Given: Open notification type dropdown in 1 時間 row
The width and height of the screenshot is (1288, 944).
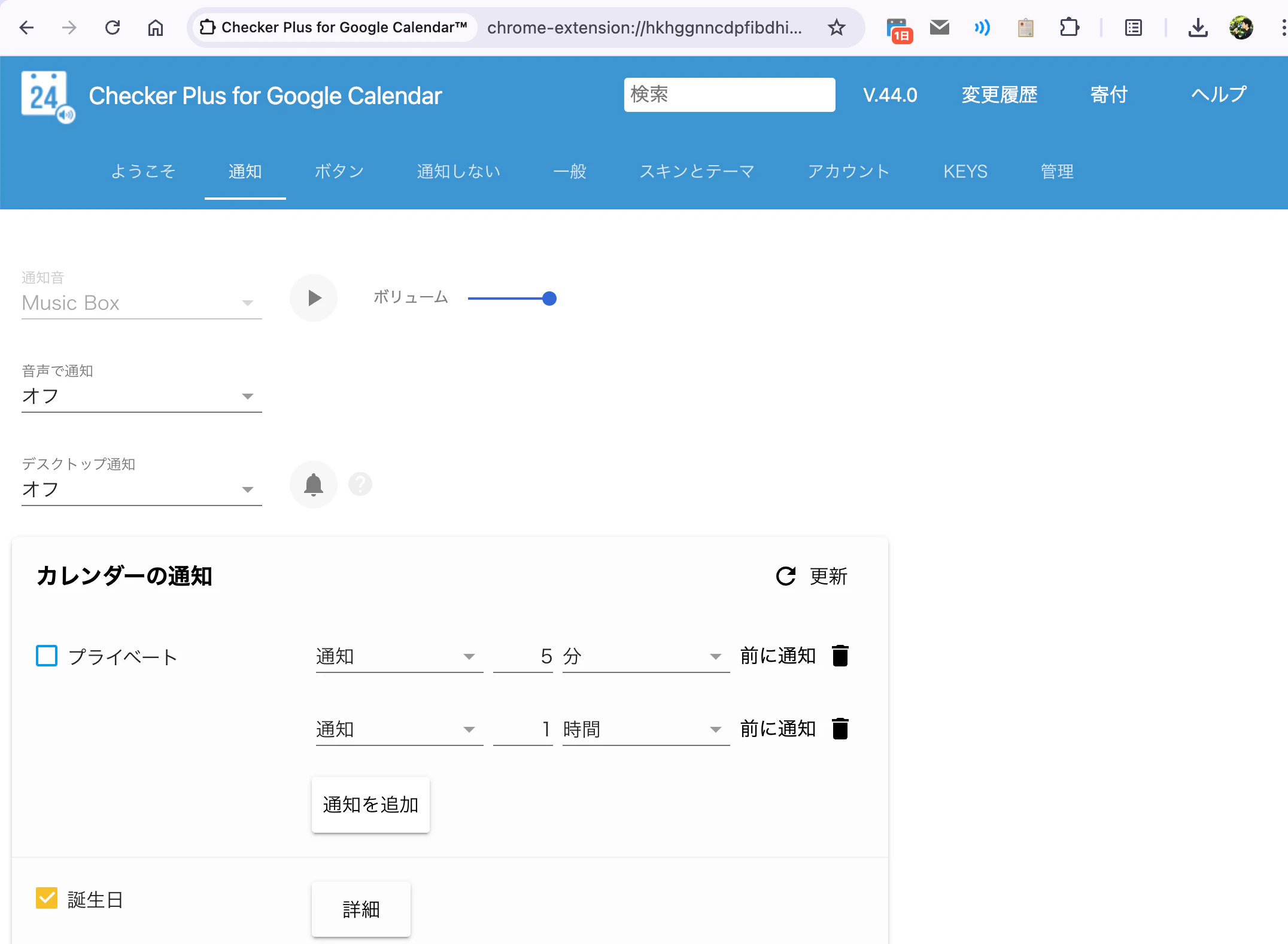Looking at the screenshot, I should pos(400,730).
